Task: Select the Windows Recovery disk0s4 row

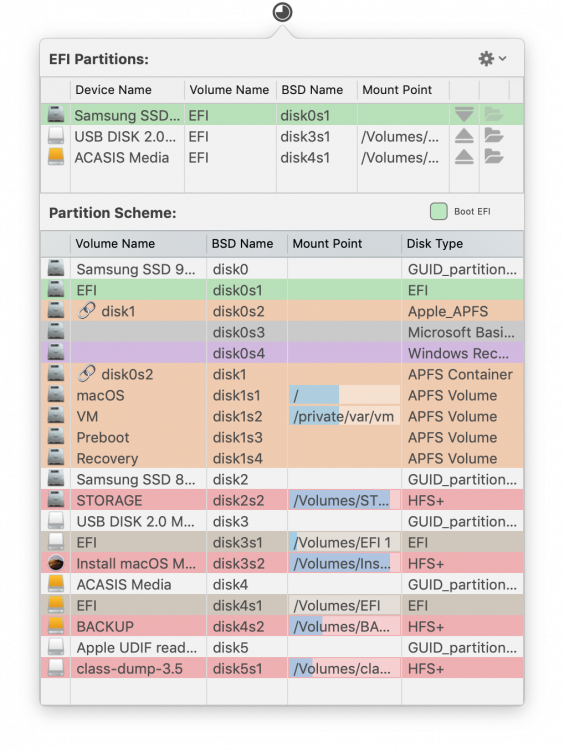Action: point(282,353)
